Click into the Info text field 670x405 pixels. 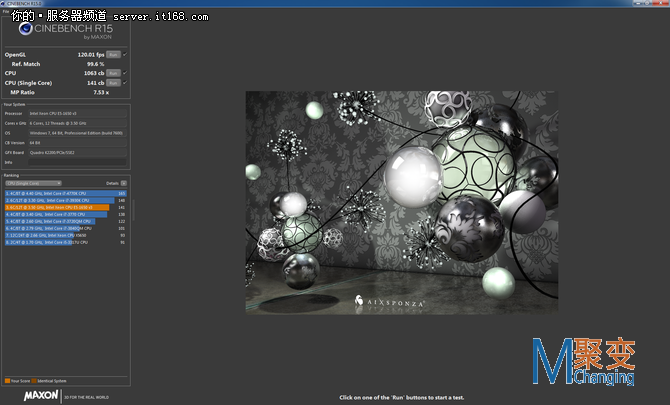coord(77,162)
